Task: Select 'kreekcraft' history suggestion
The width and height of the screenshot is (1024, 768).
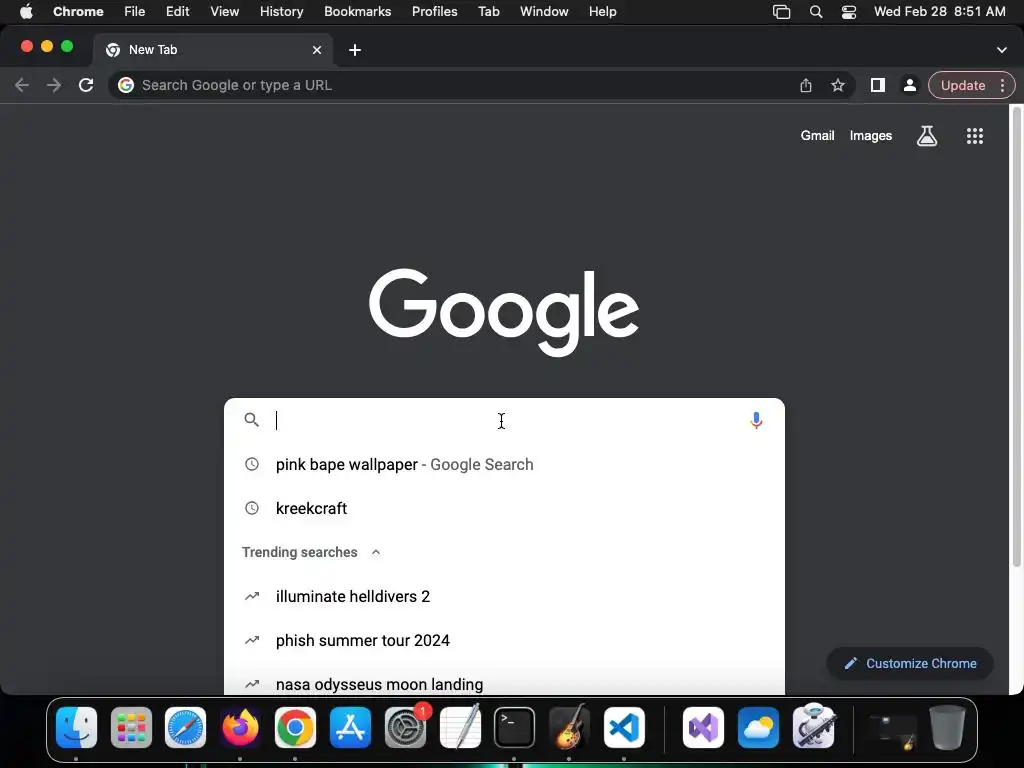Action: [504, 508]
